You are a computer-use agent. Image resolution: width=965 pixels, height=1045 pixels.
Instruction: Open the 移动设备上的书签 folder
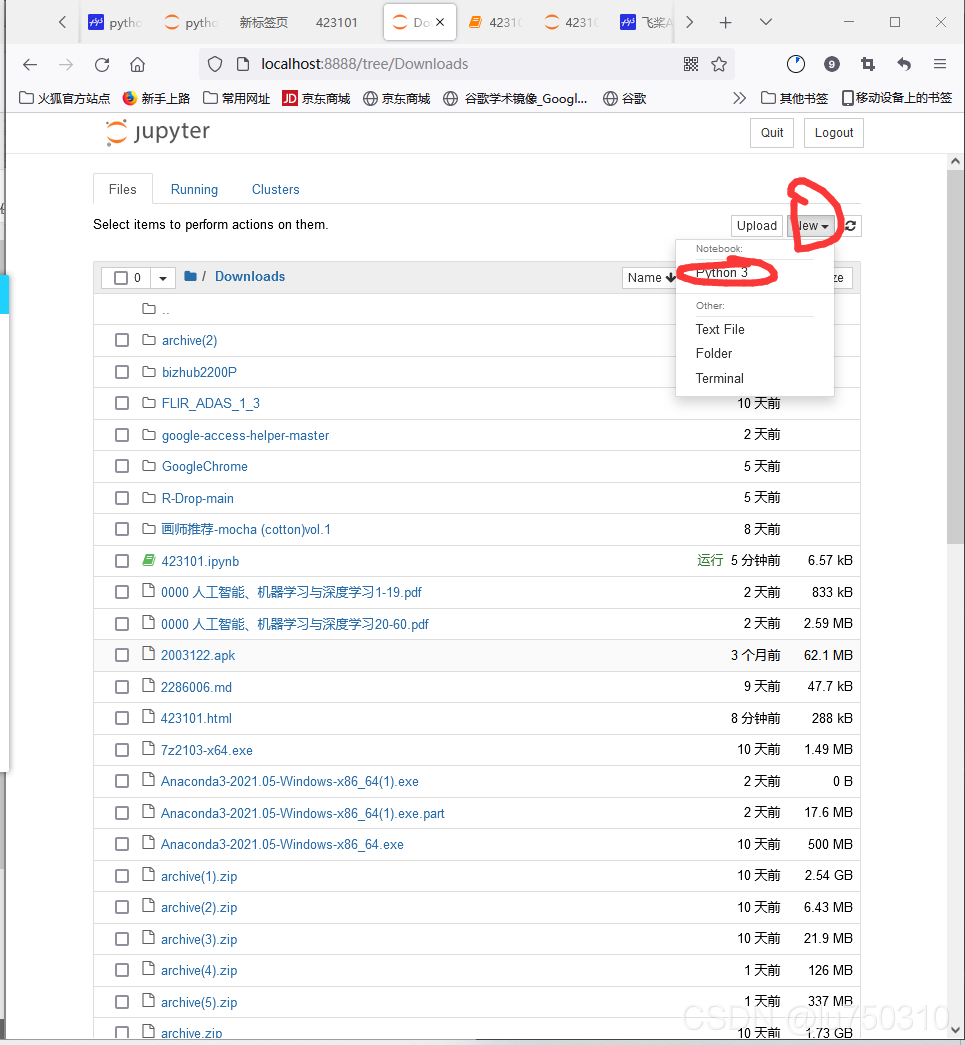897,99
